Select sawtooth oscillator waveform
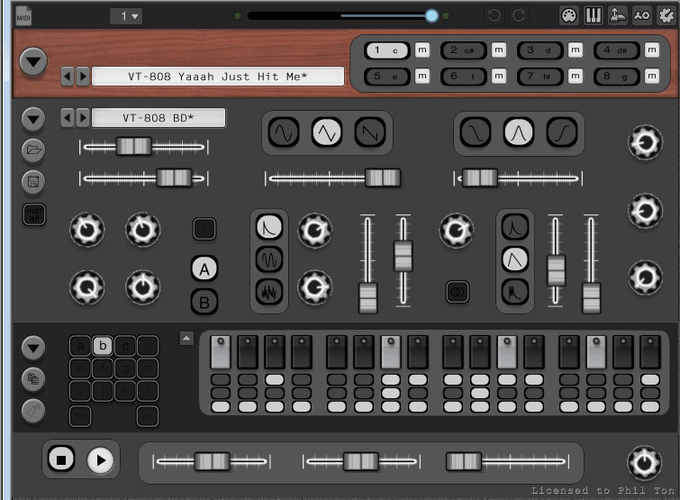This screenshot has height=500, width=680. coord(370,133)
